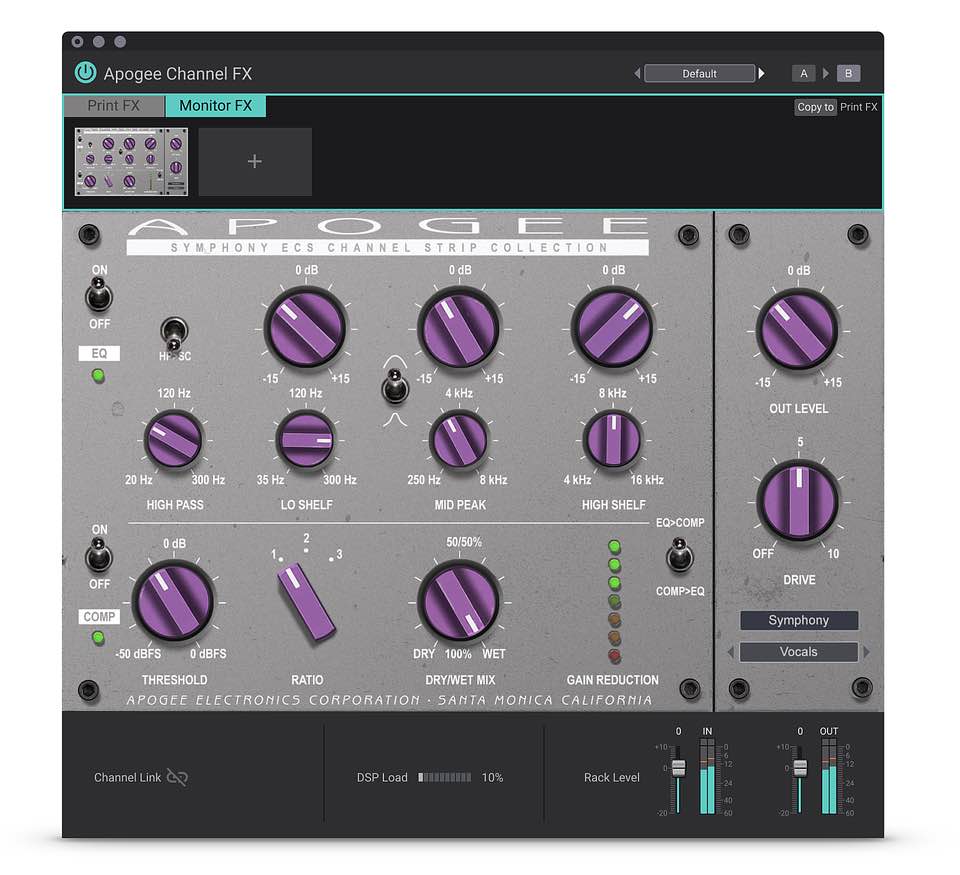Click the LO SHELF gain knob

coord(306,328)
